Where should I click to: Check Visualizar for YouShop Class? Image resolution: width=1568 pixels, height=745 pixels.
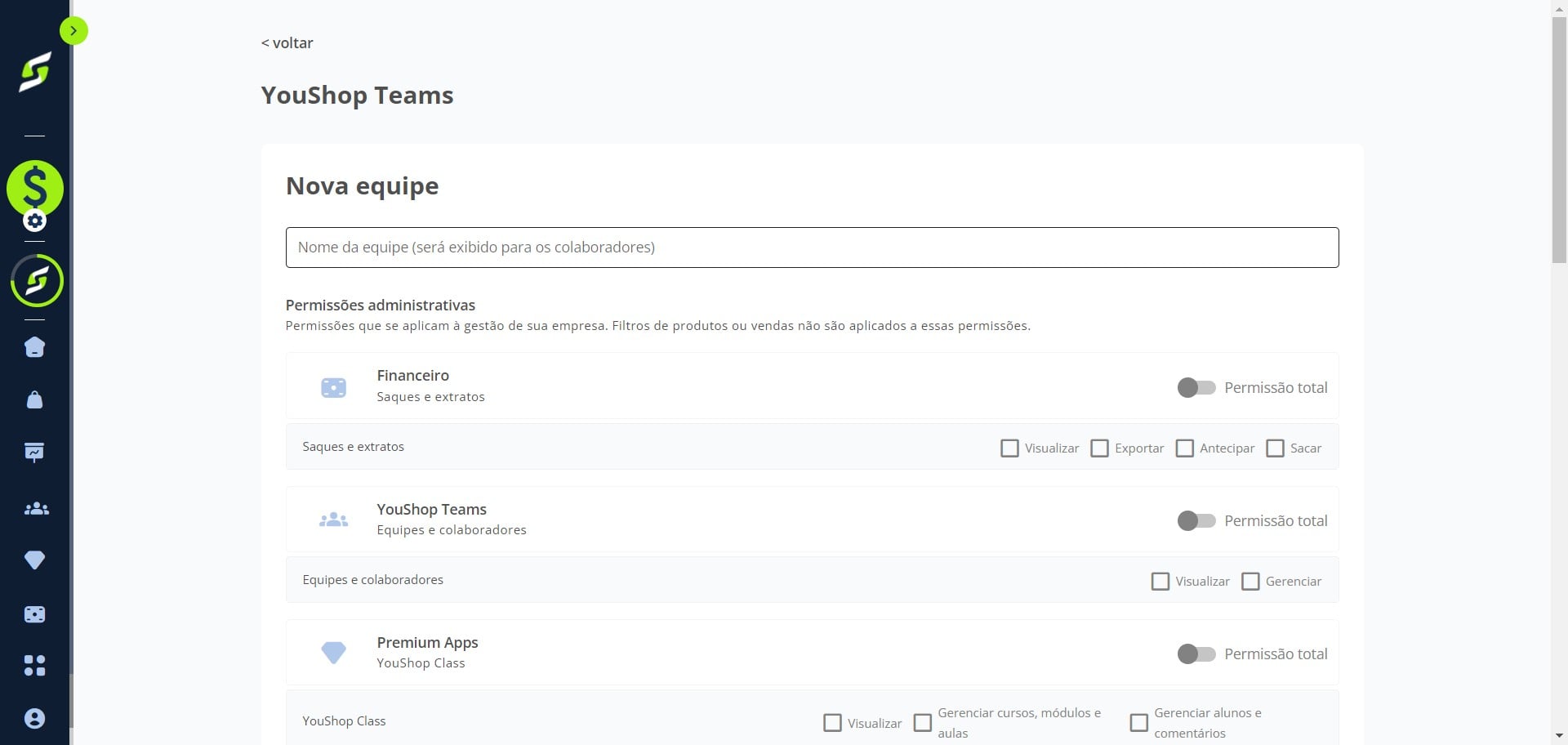832,723
